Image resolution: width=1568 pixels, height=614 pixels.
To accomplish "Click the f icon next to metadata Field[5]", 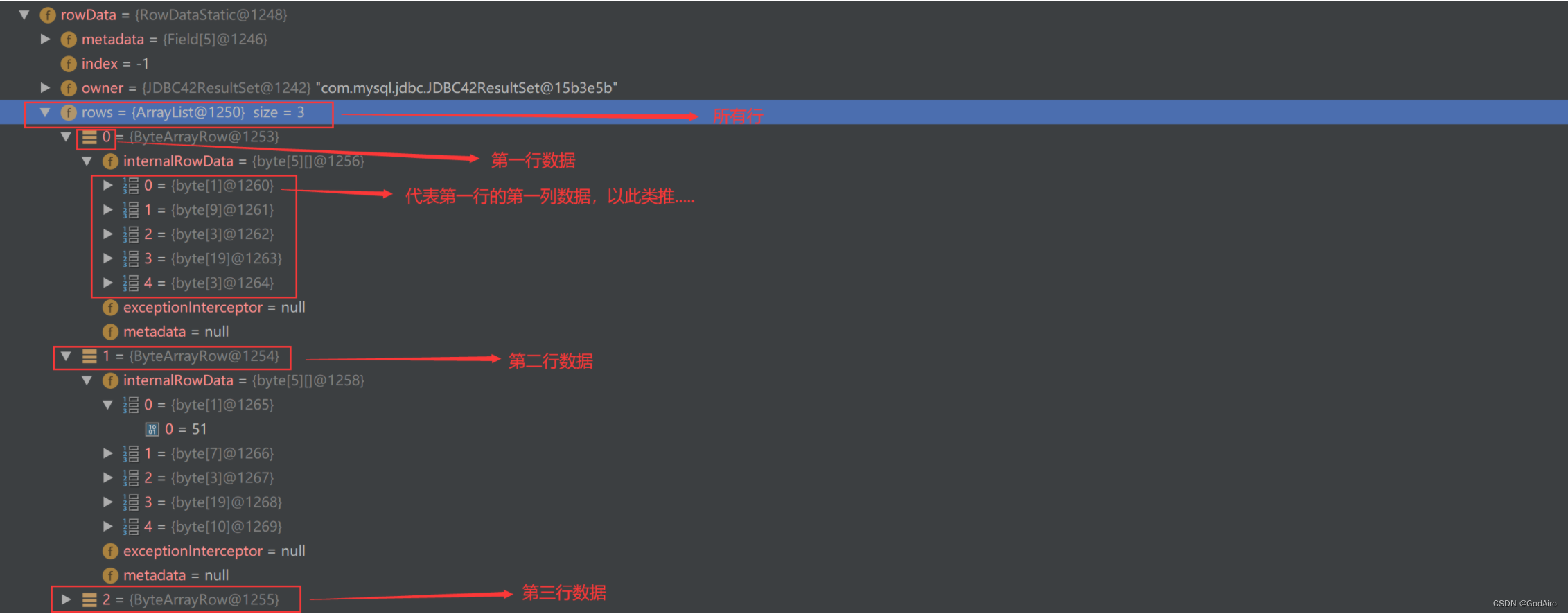I will [69, 40].
